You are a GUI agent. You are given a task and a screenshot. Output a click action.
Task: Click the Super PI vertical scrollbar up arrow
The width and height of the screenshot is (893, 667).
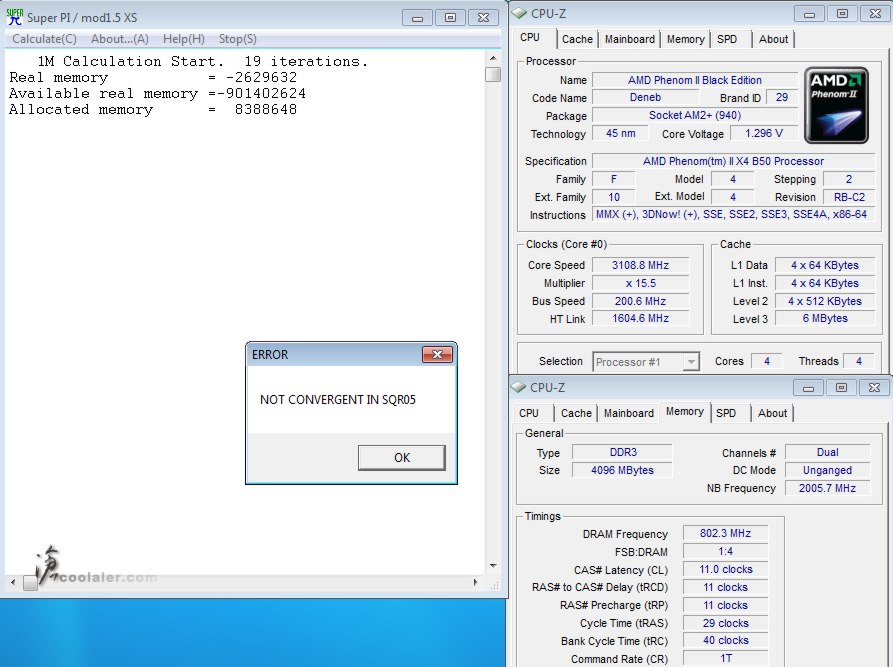pyautogui.click(x=493, y=58)
